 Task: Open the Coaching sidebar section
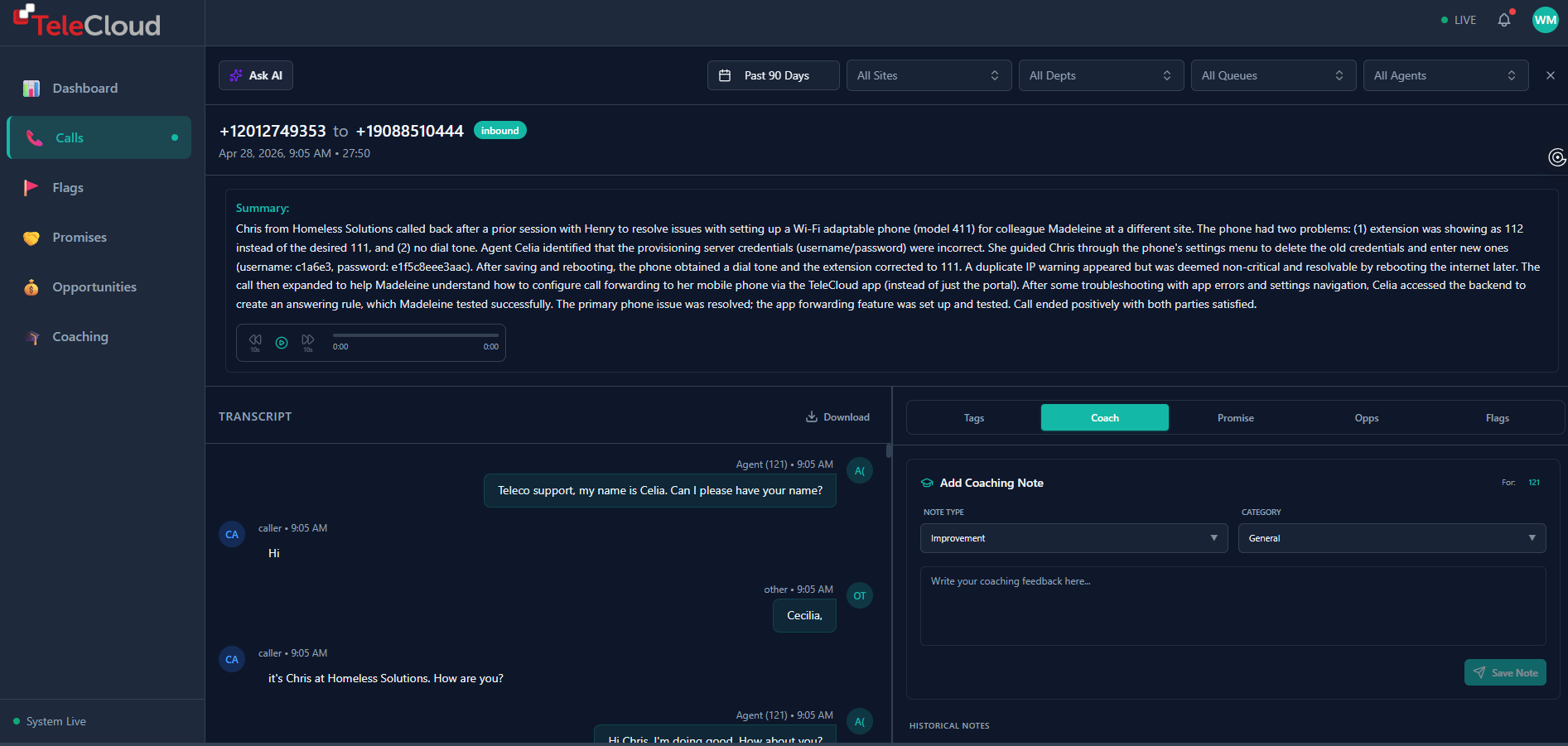99,336
